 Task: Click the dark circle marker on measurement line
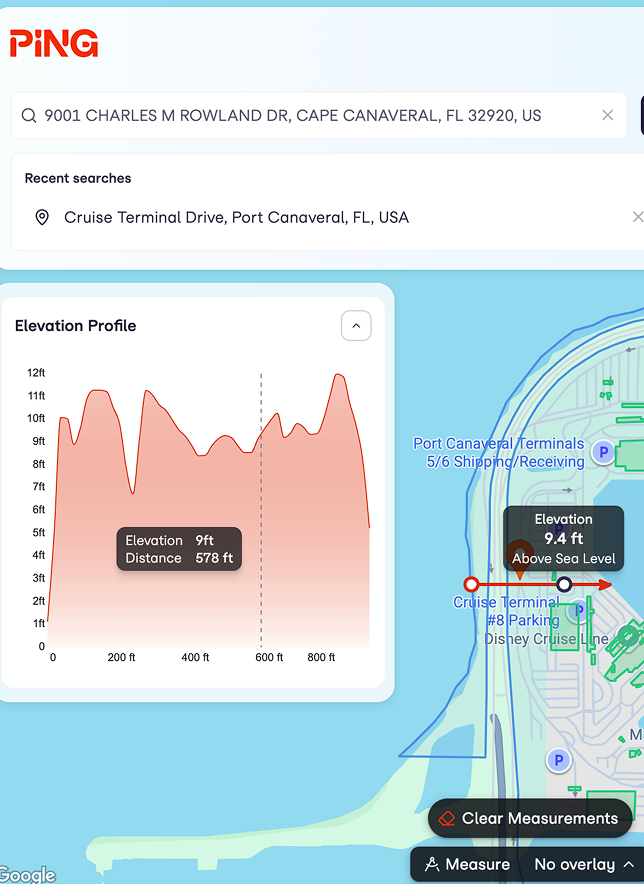point(565,584)
